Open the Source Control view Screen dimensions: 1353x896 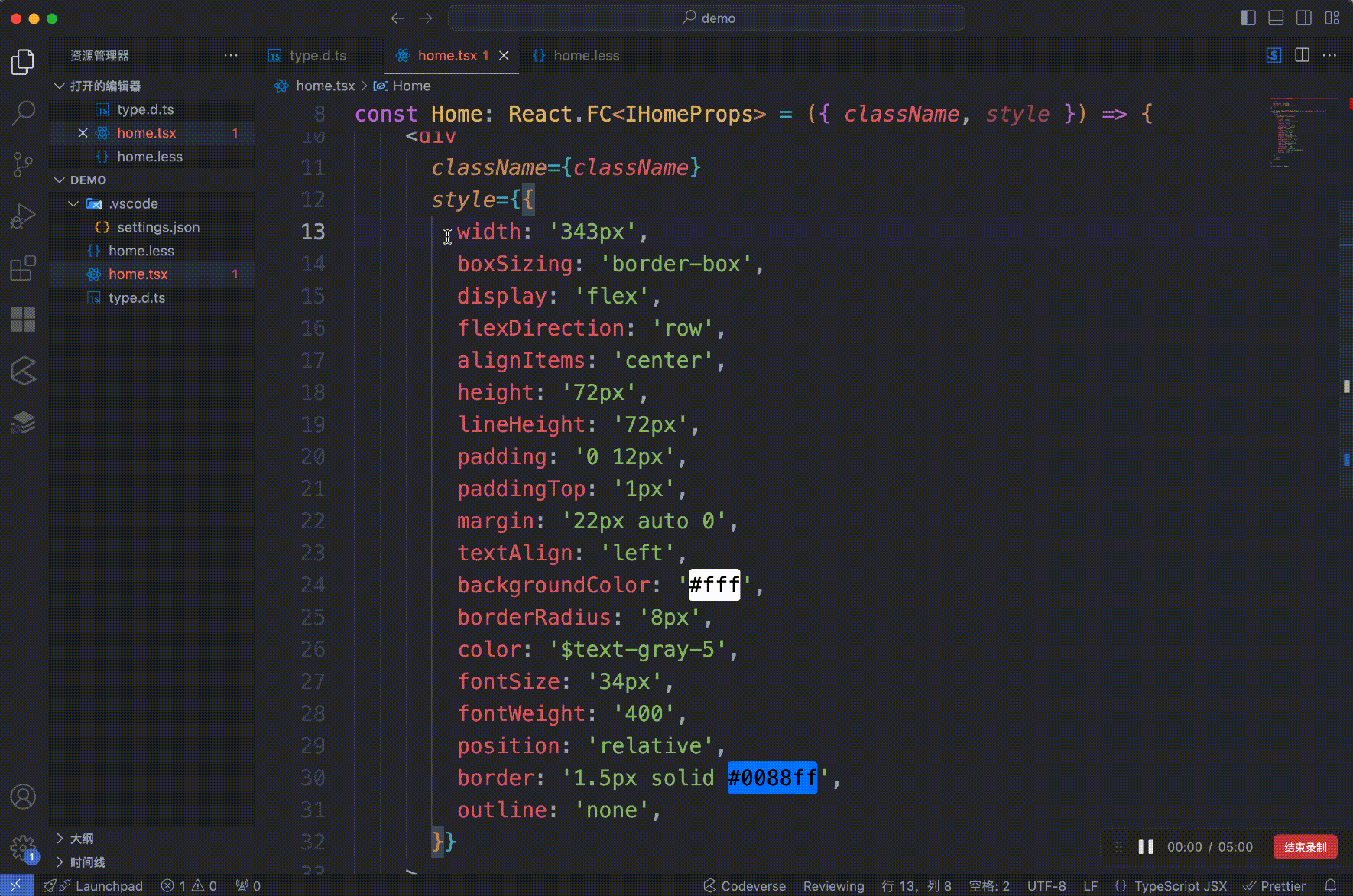pyautogui.click(x=23, y=164)
